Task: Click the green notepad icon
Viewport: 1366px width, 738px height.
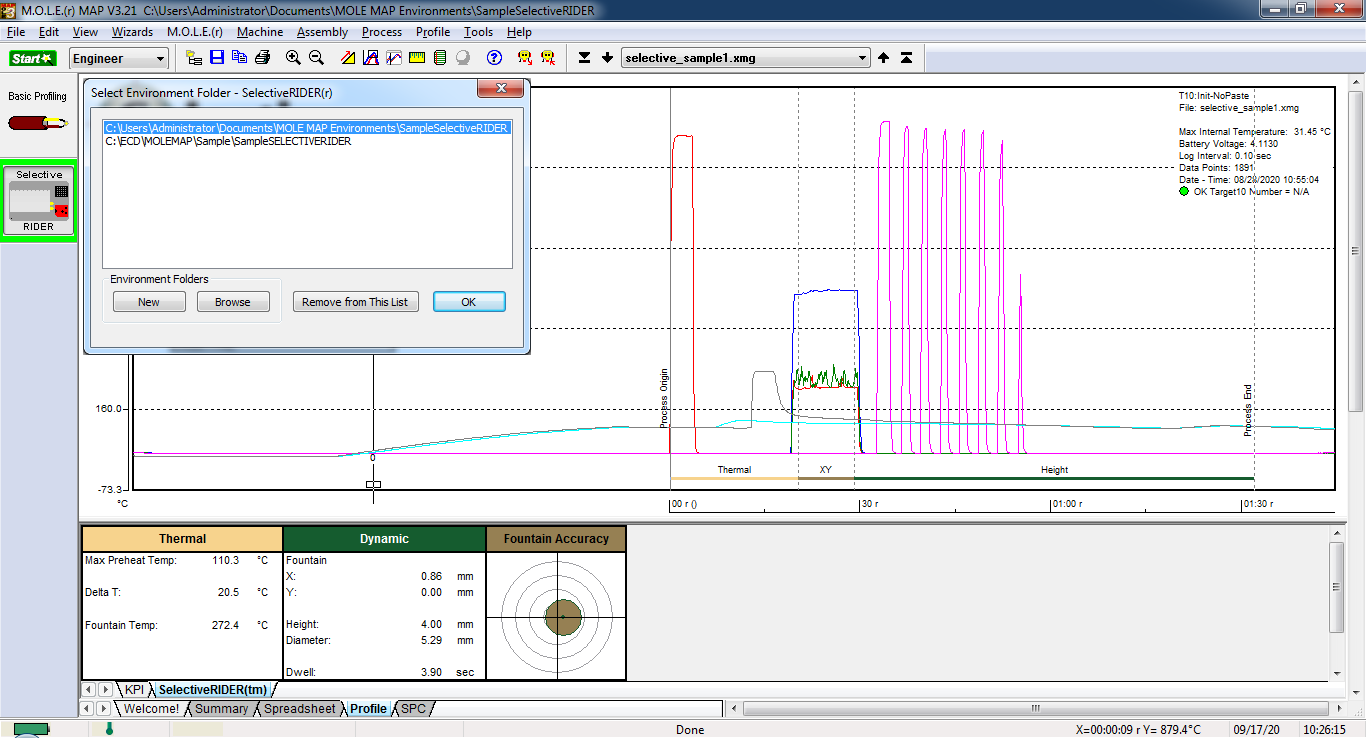Action: [440, 59]
